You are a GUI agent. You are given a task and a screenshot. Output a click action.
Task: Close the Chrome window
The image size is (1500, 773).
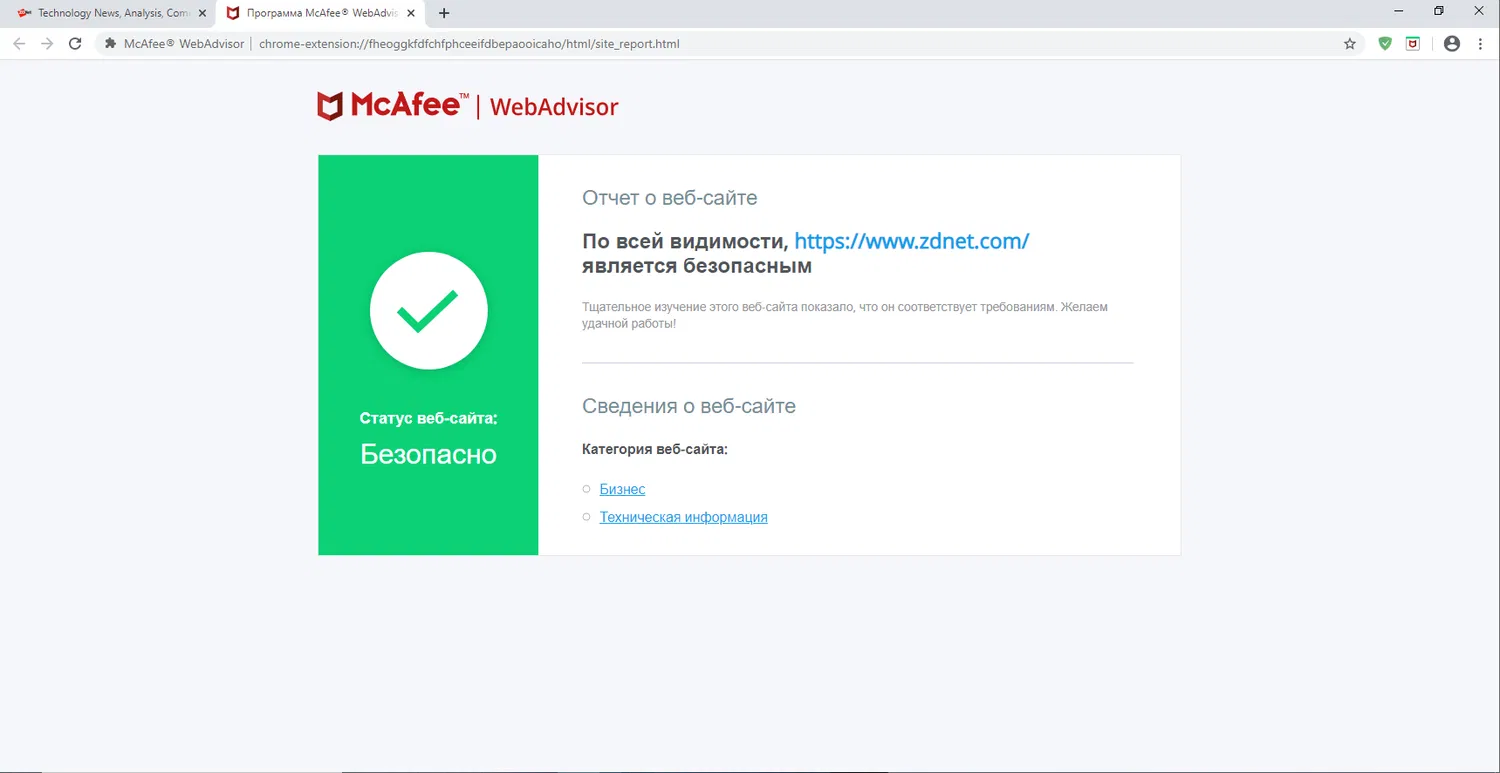click(x=1481, y=11)
